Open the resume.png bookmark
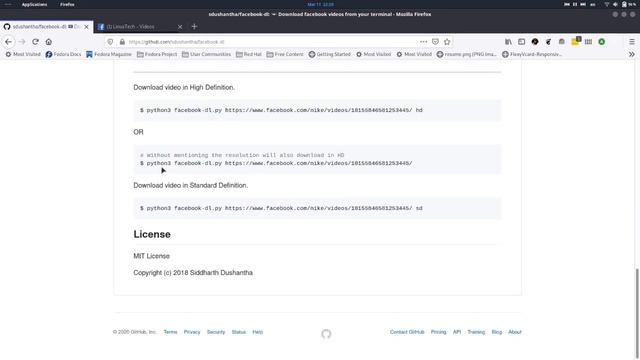This screenshot has height=360, width=640. (x=467, y=54)
